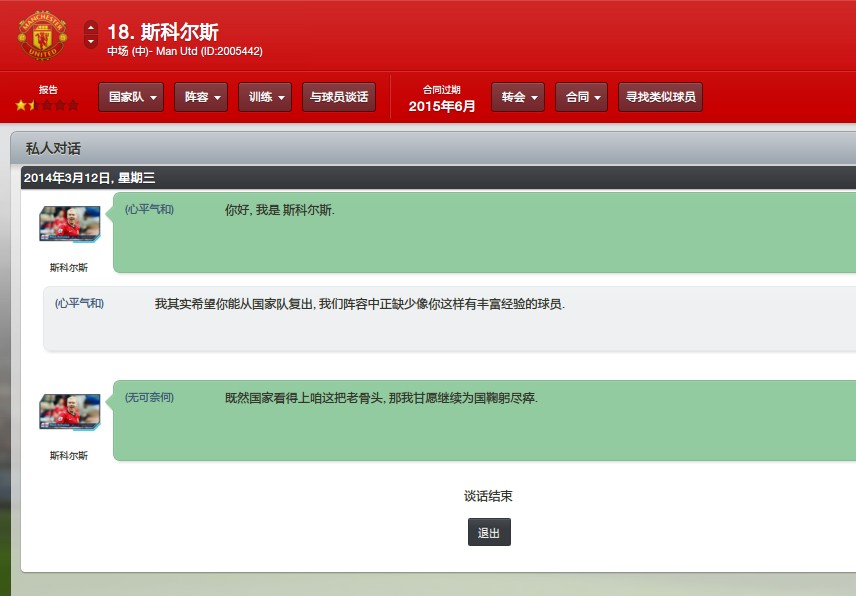The image size is (856, 596).
Task: Click the 无可奈何 reply message bubble
Action: [484, 421]
